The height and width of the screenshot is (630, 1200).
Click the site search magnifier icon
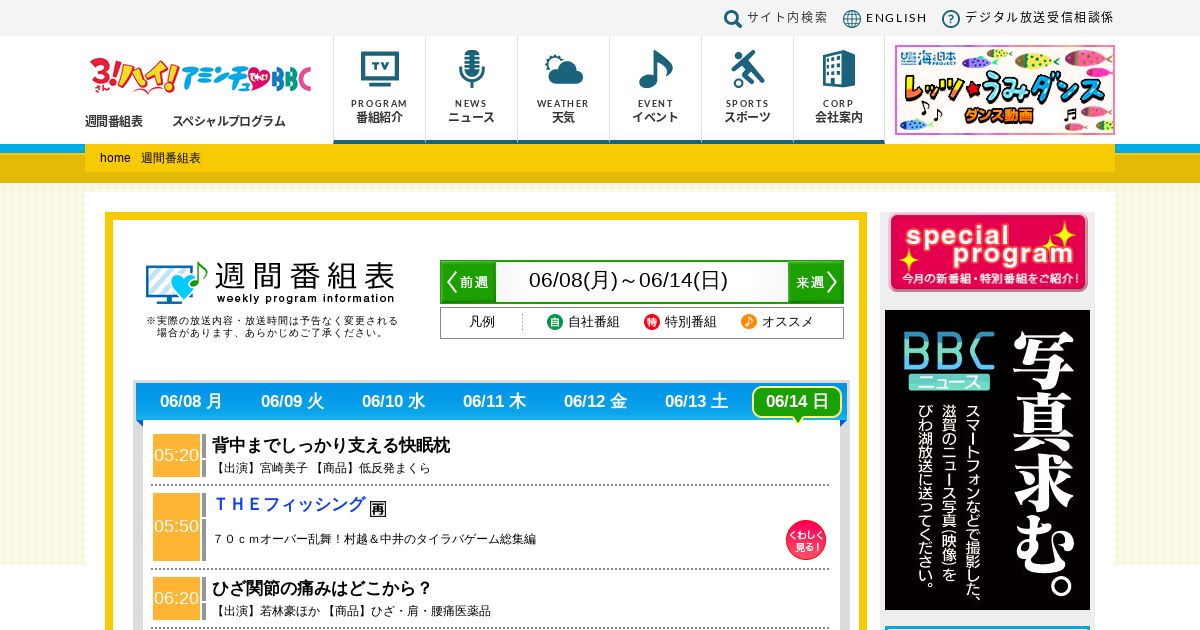click(x=733, y=18)
